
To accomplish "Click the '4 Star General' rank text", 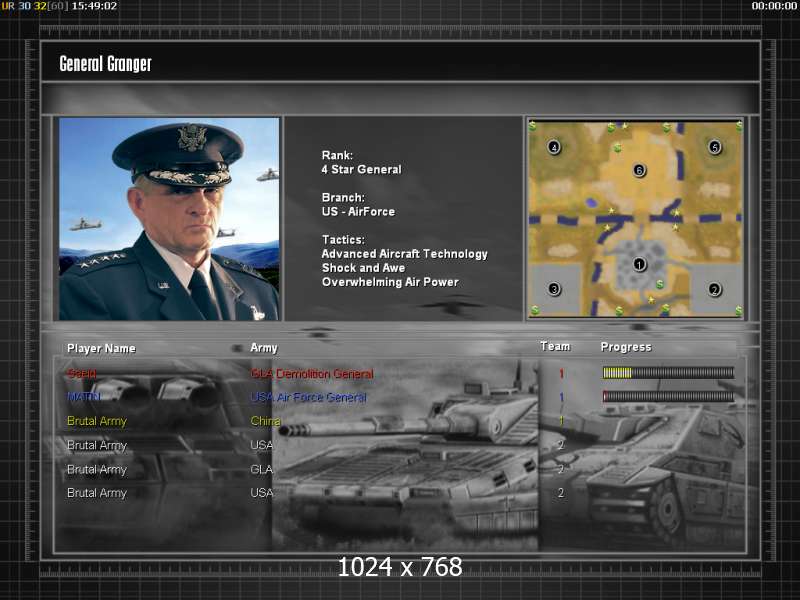I will pos(361,169).
